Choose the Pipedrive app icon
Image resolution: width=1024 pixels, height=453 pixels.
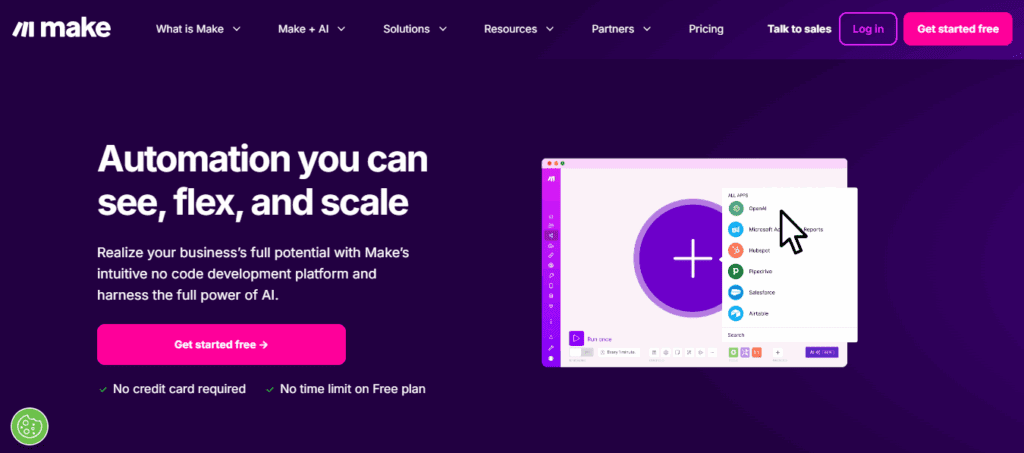pyautogui.click(x=736, y=271)
